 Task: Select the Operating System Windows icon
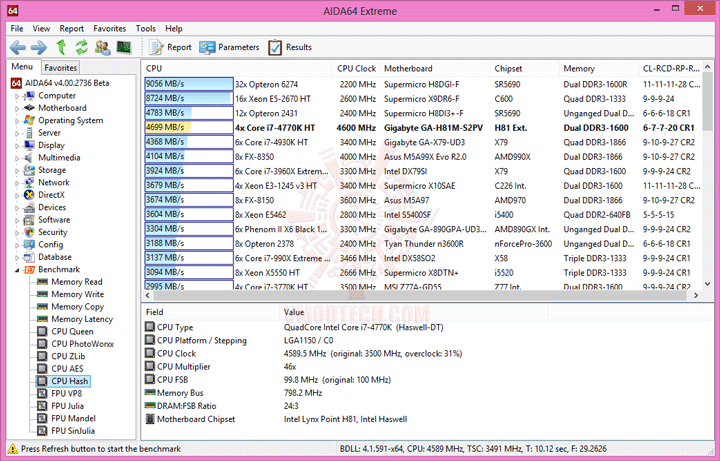29,120
